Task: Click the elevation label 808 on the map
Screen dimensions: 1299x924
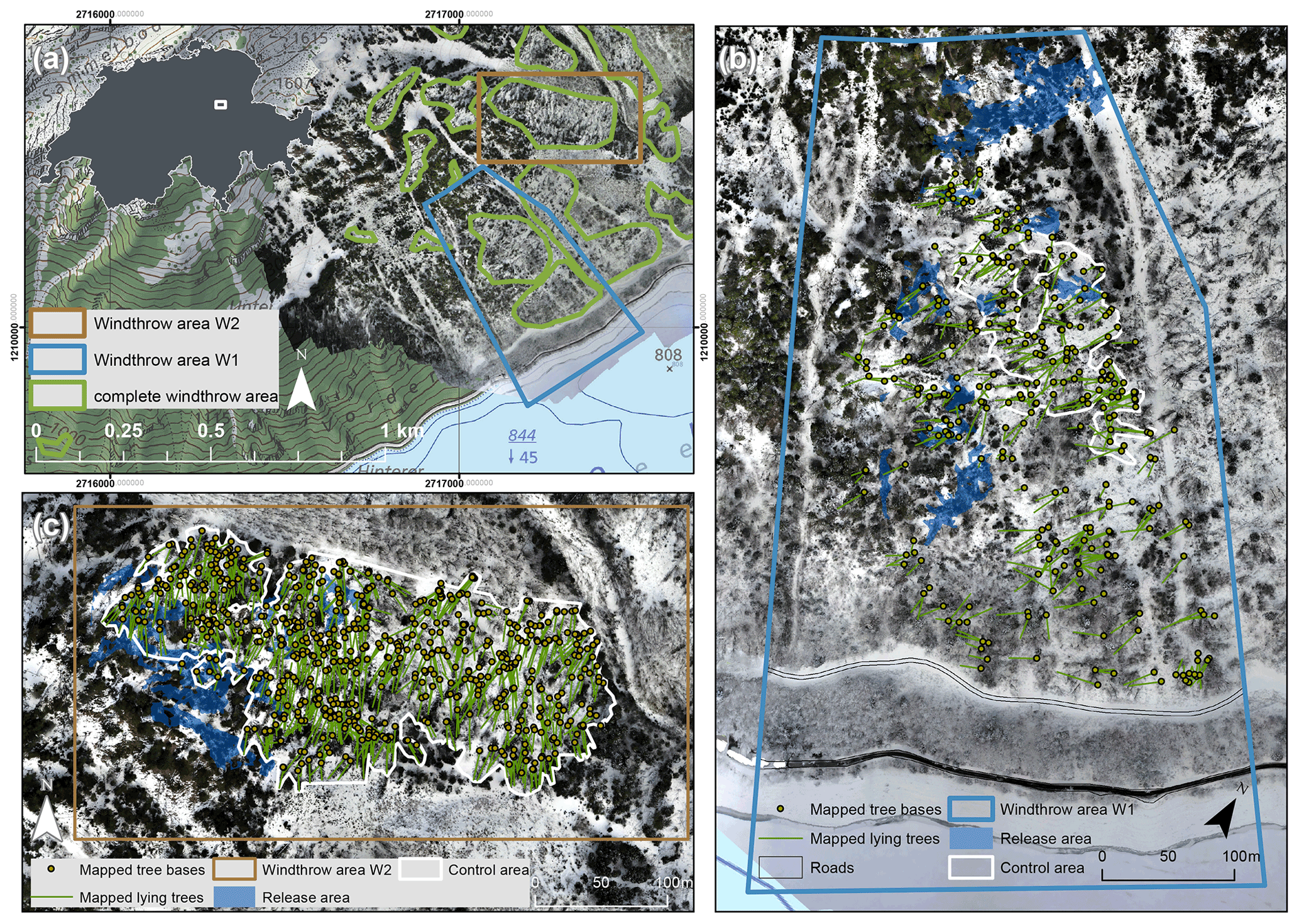Action: coord(668,355)
